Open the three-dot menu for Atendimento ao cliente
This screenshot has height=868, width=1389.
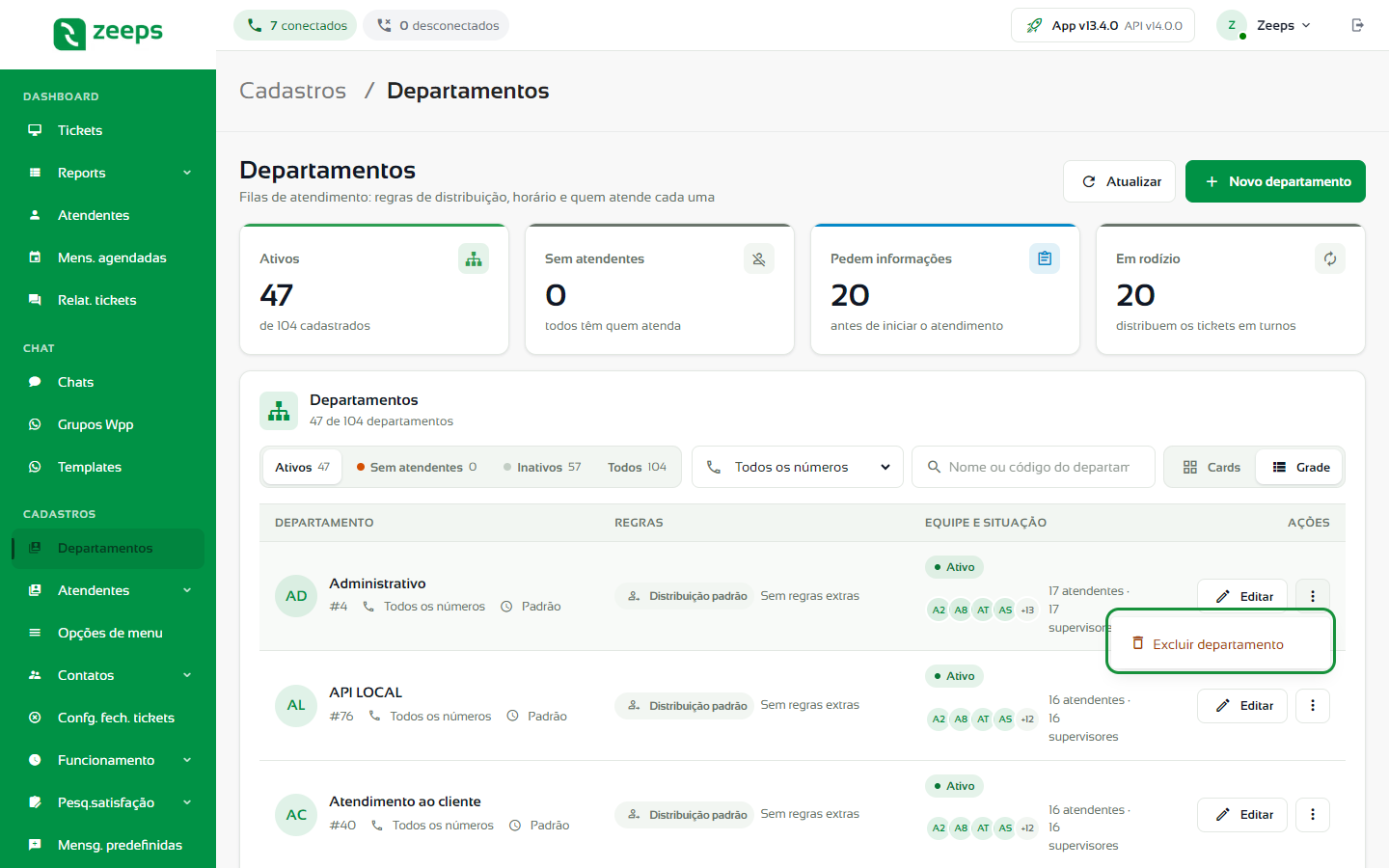(1313, 815)
